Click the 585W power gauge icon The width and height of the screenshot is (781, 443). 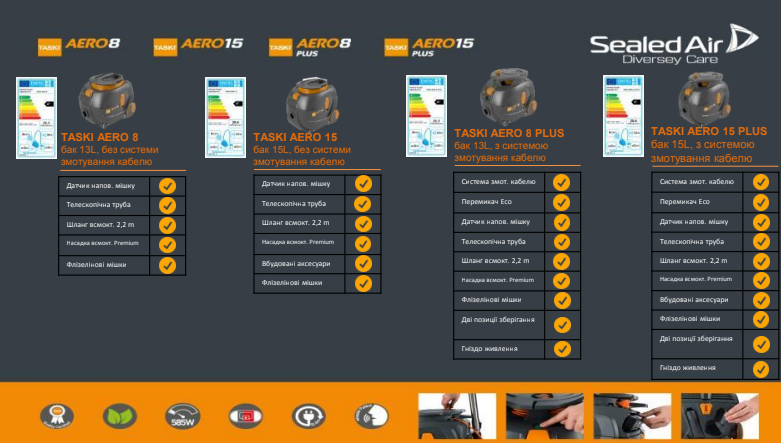[183, 416]
